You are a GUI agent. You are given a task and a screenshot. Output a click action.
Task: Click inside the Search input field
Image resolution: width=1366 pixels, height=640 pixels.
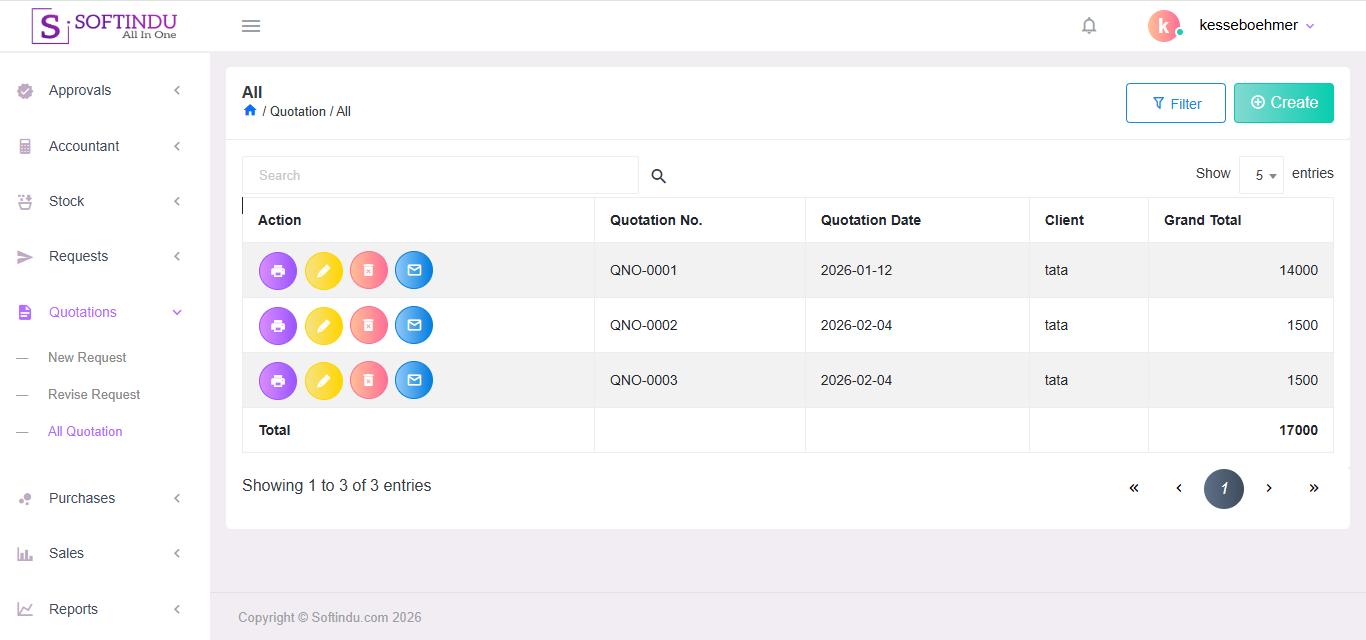(x=440, y=174)
